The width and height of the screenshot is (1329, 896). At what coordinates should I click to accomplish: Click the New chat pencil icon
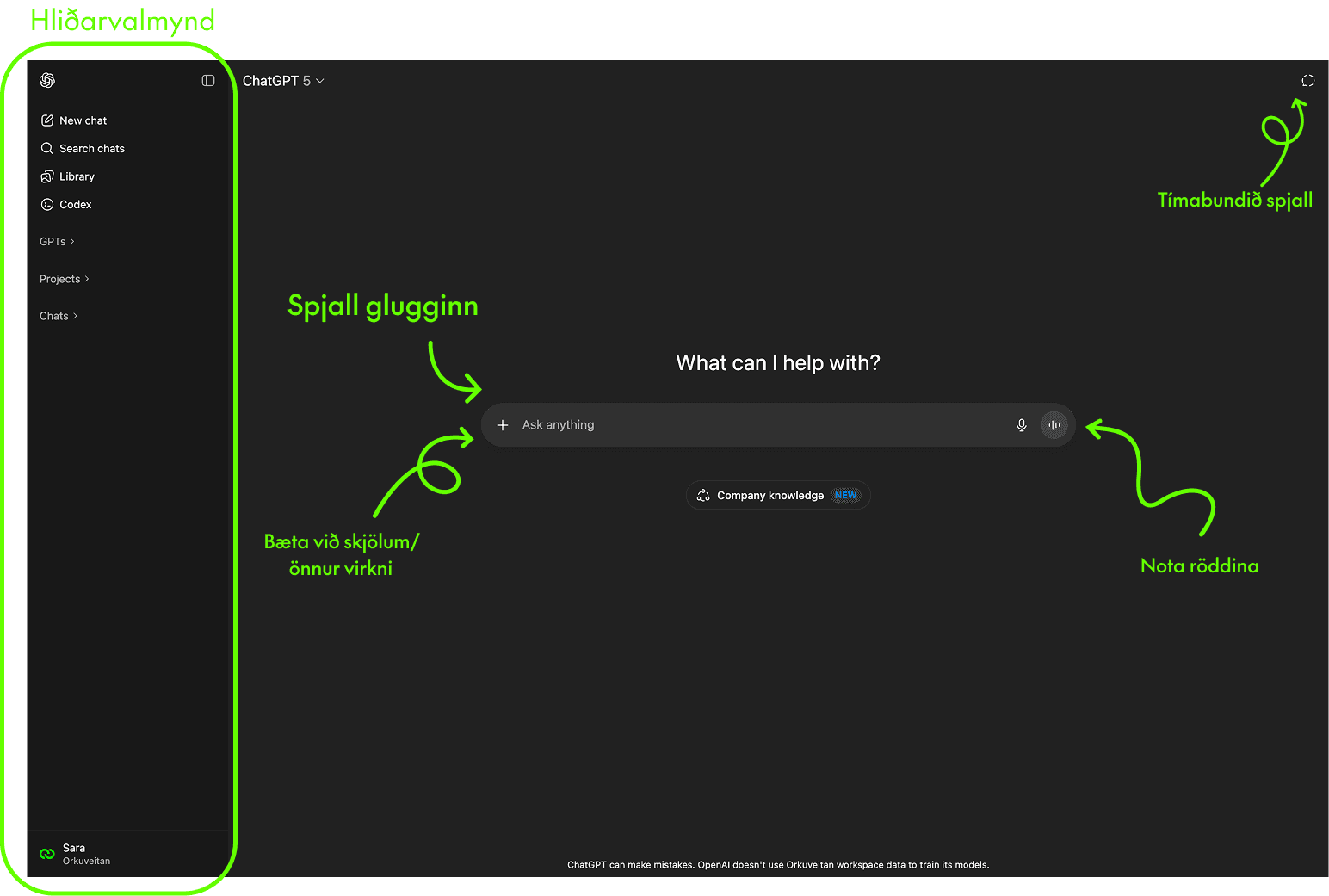(x=47, y=120)
